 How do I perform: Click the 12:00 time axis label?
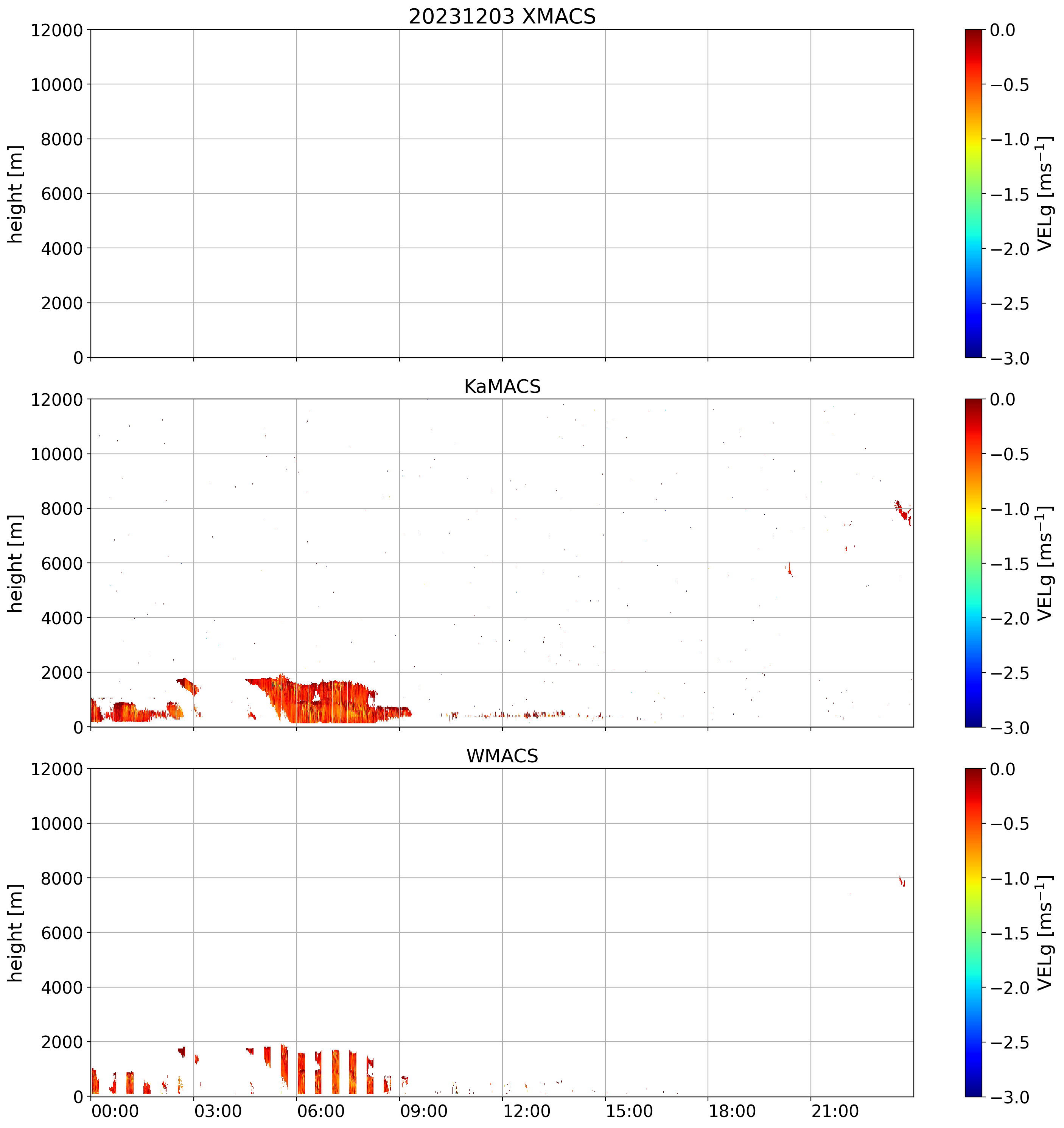click(x=527, y=1111)
